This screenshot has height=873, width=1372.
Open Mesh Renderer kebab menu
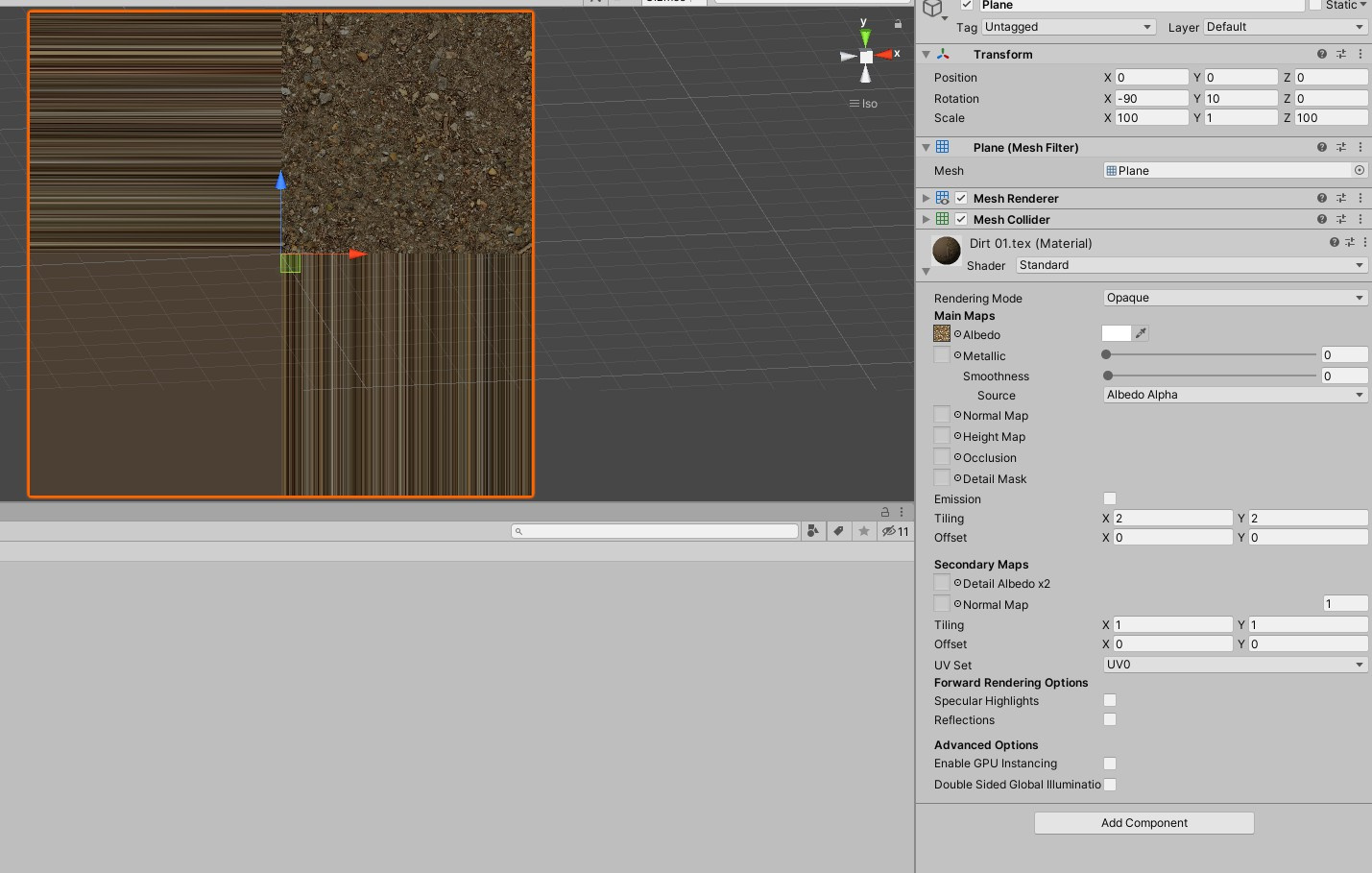tap(1360, 199)
